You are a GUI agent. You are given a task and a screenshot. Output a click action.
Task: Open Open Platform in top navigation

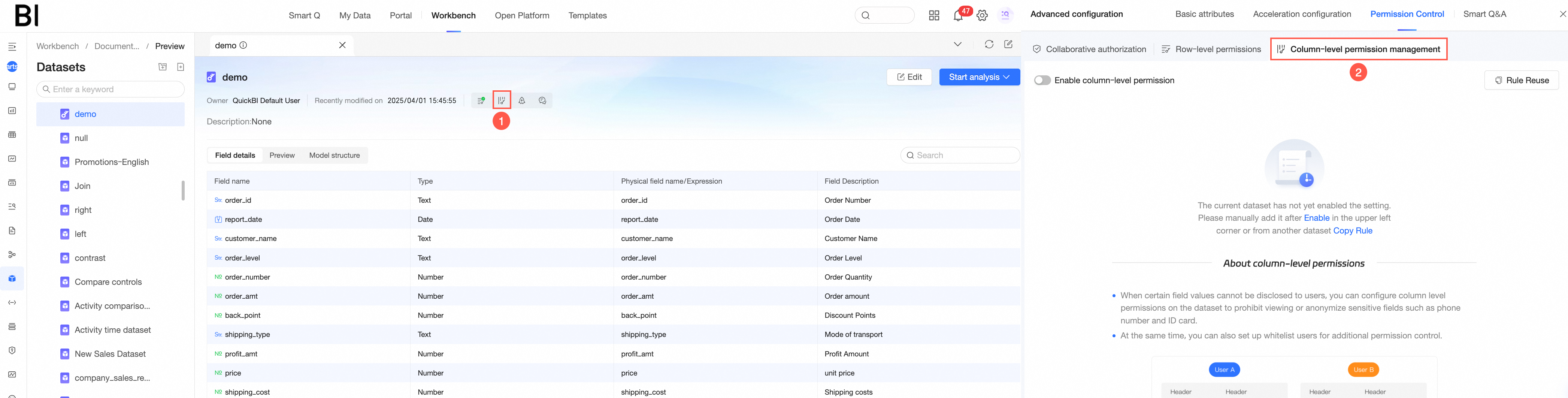click(x=522, y=16)
